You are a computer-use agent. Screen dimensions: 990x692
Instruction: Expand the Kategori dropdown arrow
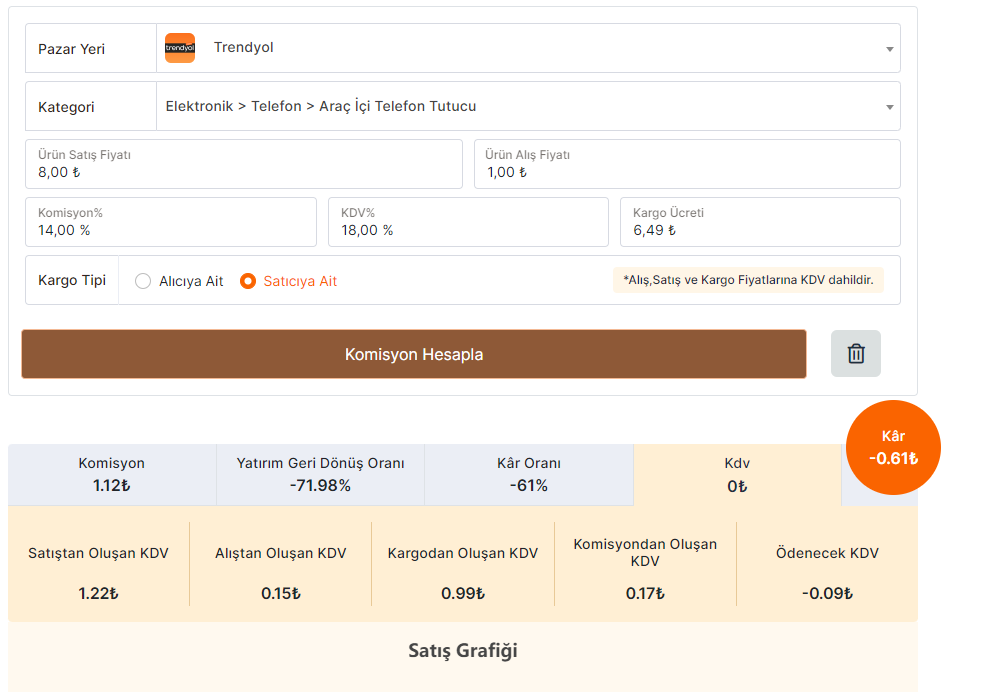point(889,107)
